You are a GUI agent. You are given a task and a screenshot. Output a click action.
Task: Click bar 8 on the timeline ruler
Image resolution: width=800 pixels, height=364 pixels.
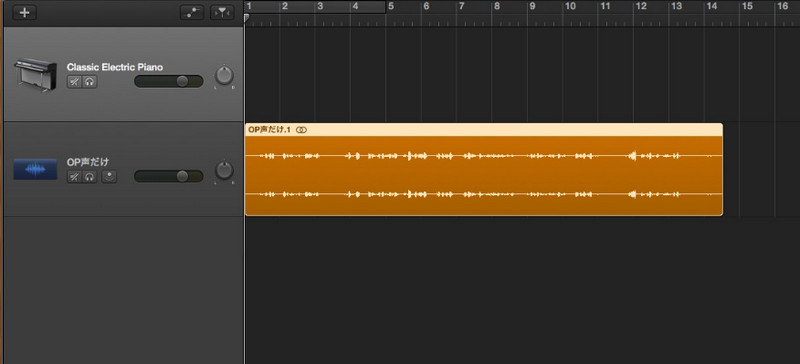(x=497, y=7)
